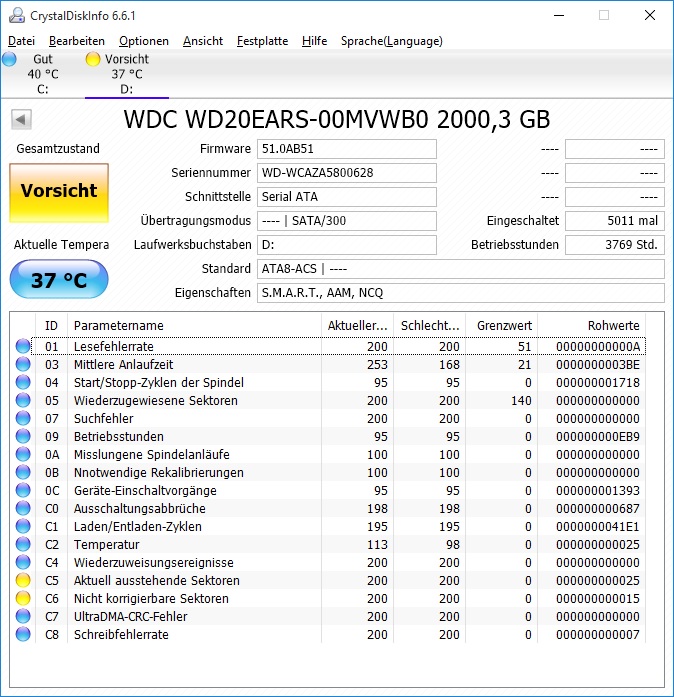Click yellow warning orb for Aktuell ausstehende Sektoren
The height and width of the screenshot is (697, 674).
23,581
